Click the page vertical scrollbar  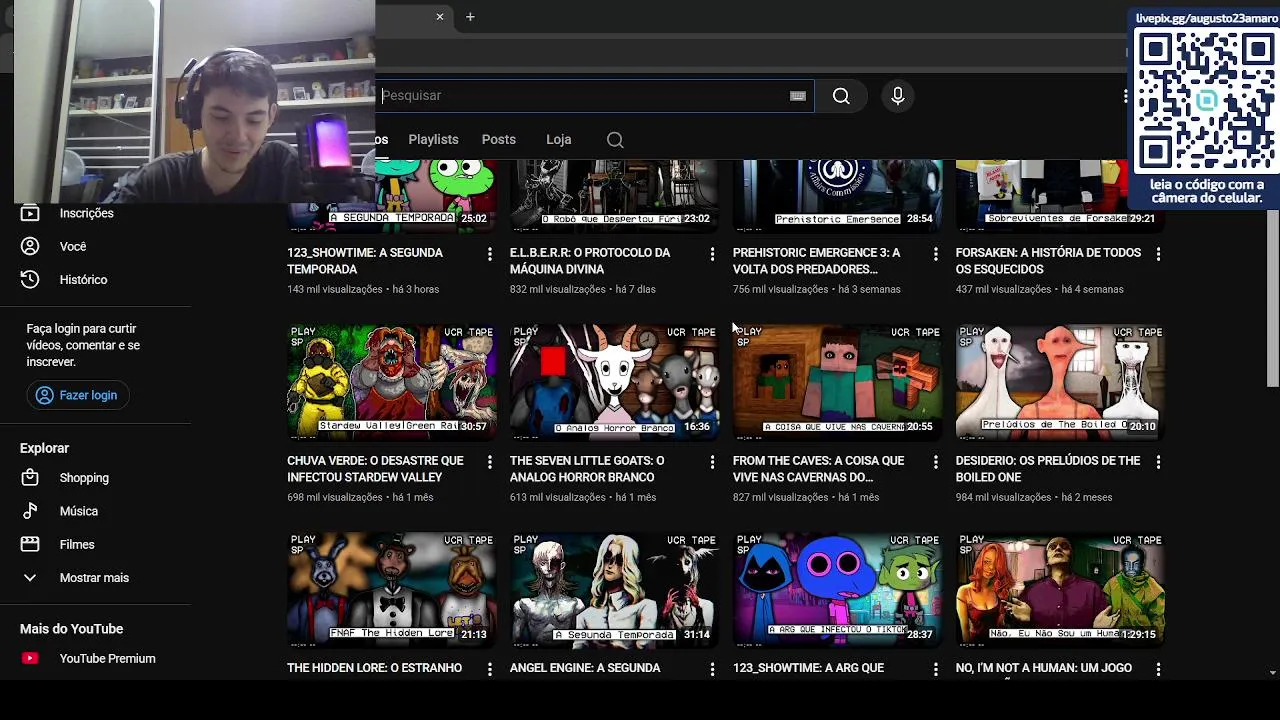1272,300
